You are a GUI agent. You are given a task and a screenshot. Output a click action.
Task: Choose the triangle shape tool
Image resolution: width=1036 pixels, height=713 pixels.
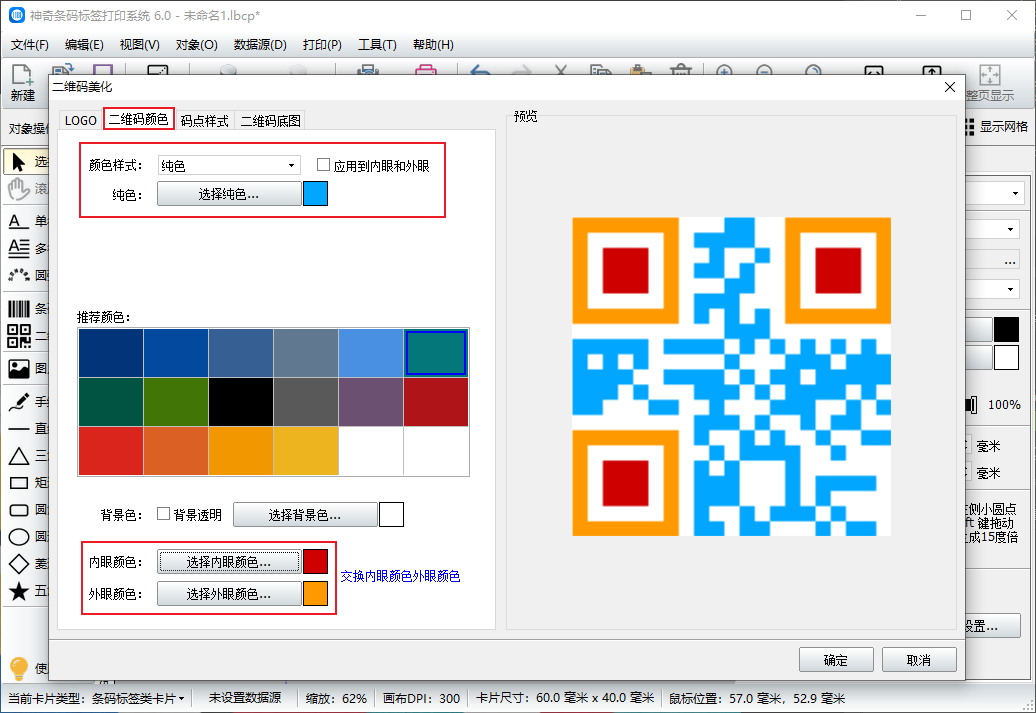pyautogui.click(x=18, y=456)
